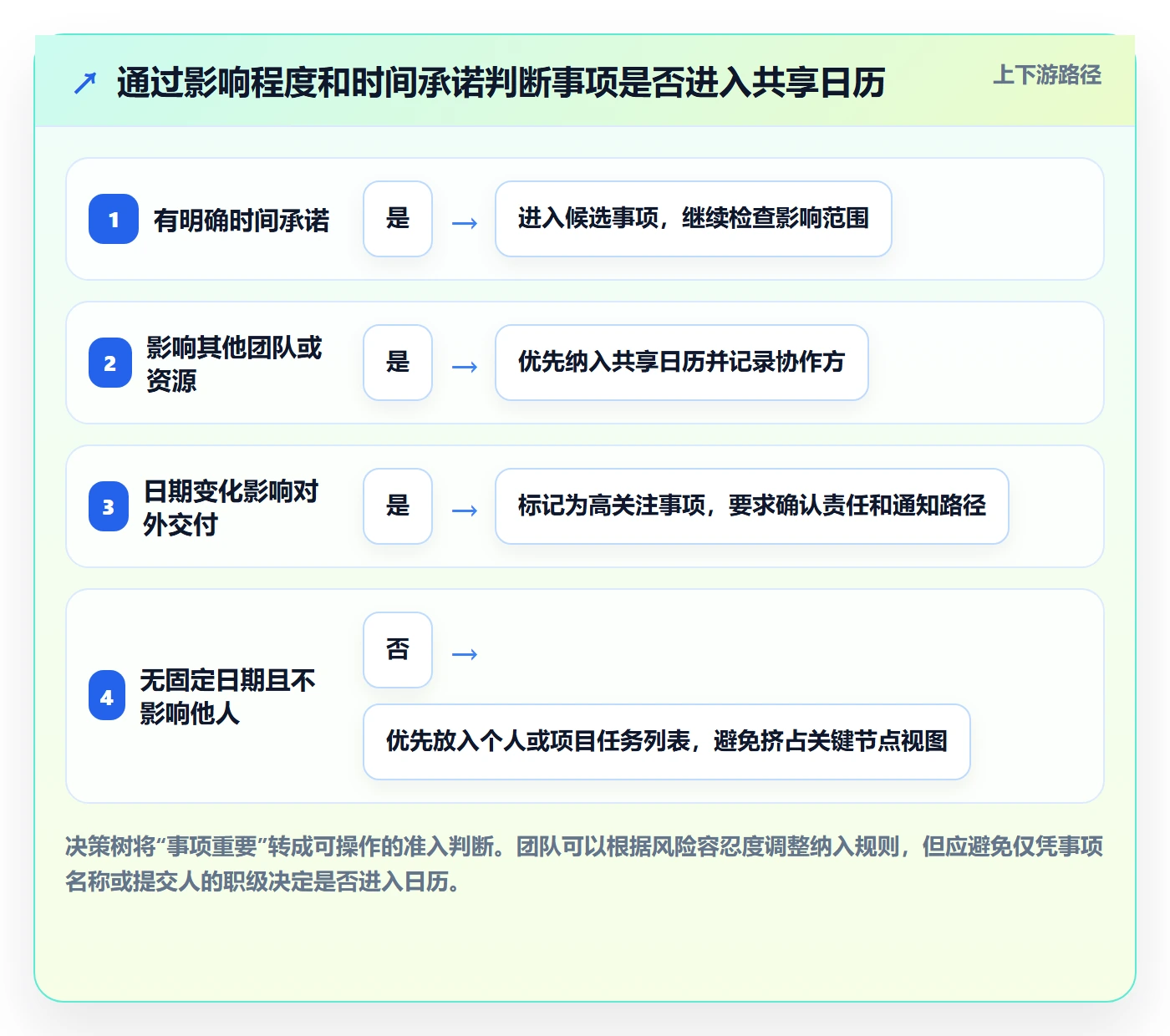This screenshot has width=1170, height=1036.
Task: Click the 是 box in 有明确时间承诺 row
Action: point(398,219)
